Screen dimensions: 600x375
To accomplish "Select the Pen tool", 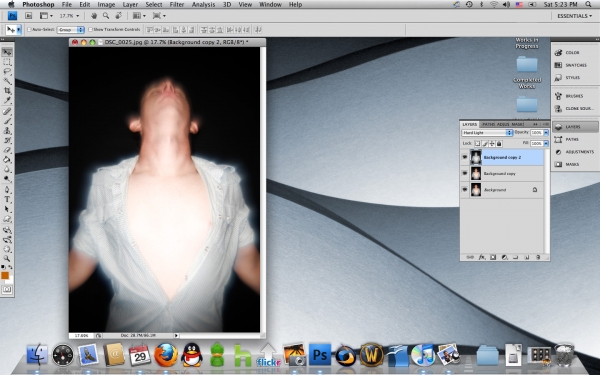I will [7, 190].
